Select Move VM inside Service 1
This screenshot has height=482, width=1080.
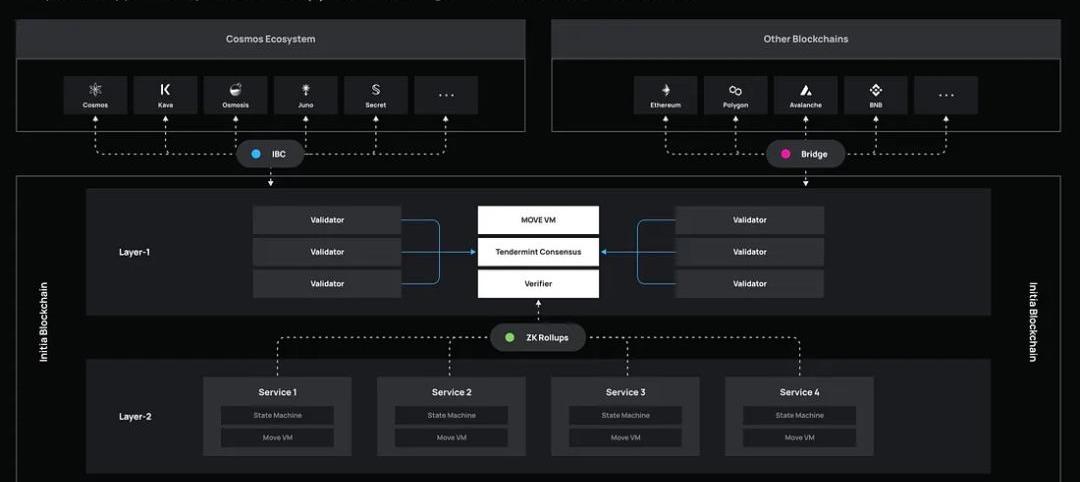[x=278, y=438]
